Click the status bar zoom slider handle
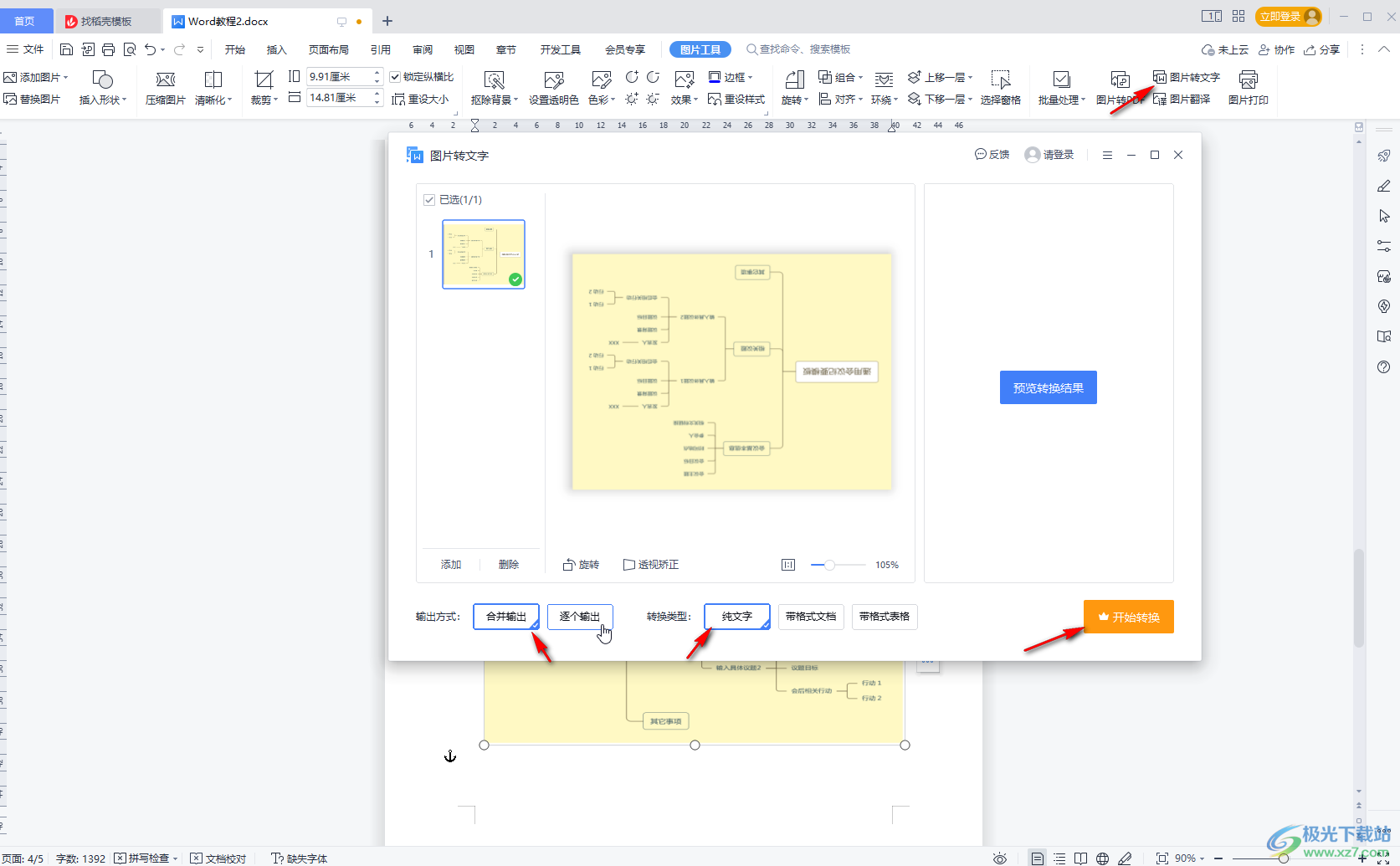This screenshot has width=1400, height=866. click(1283, 858)
